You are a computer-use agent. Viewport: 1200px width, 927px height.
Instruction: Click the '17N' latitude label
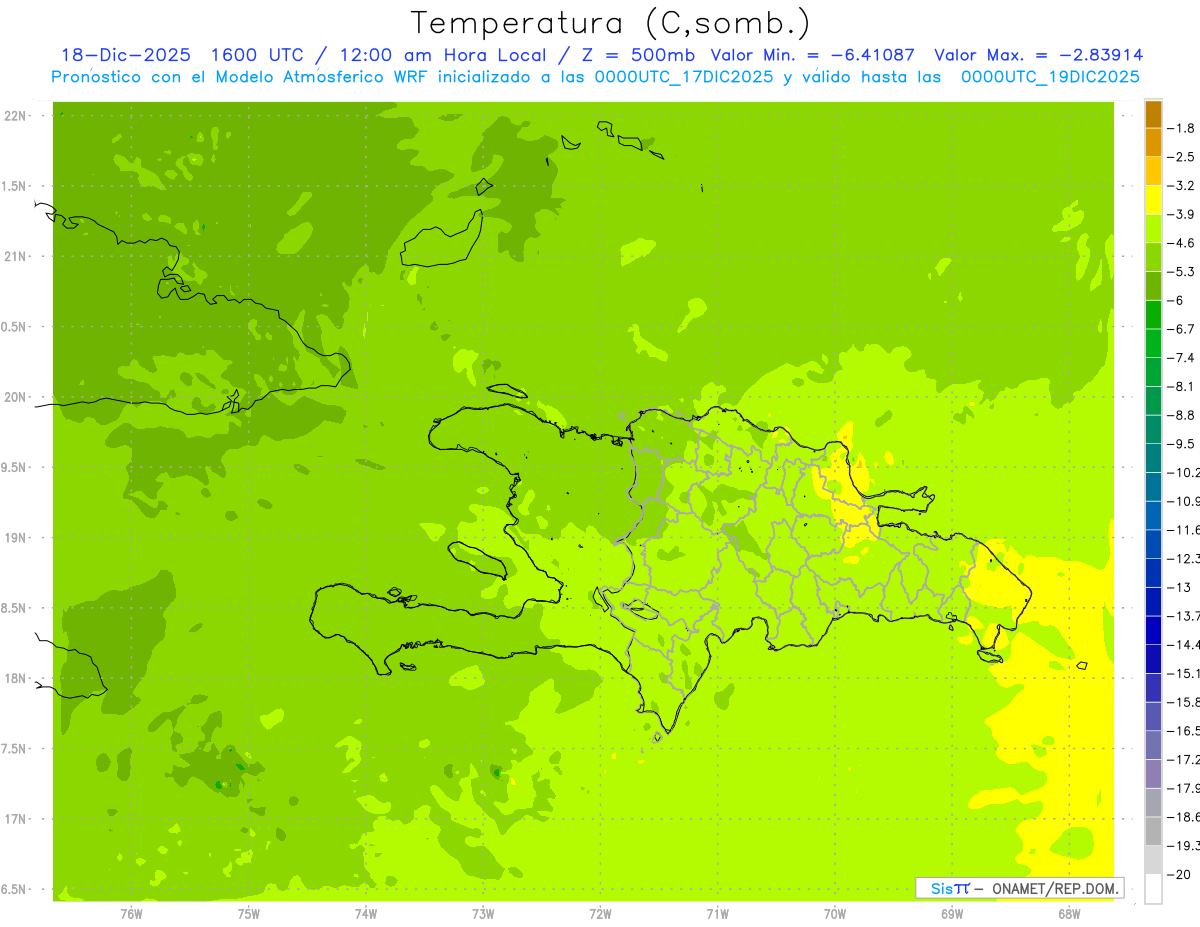(17, 819)
